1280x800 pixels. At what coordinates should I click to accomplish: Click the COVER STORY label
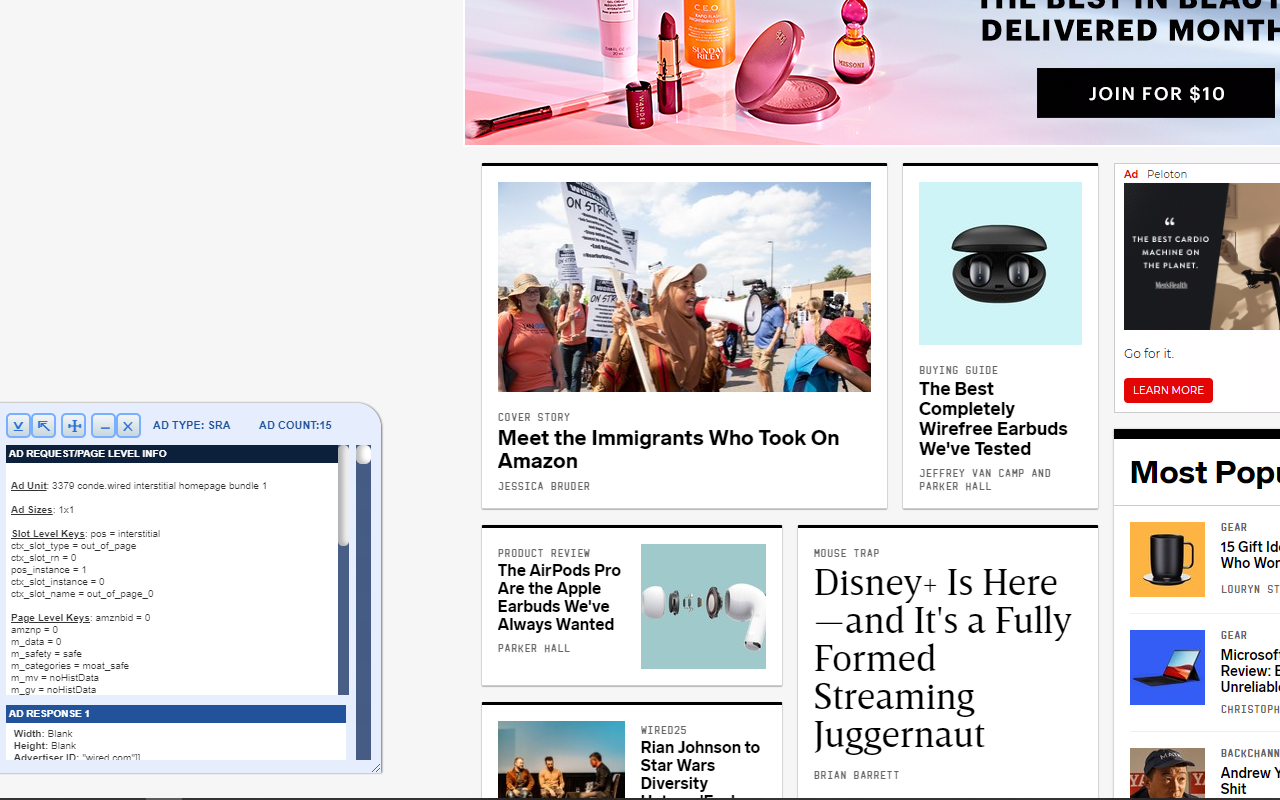(534, 418)
